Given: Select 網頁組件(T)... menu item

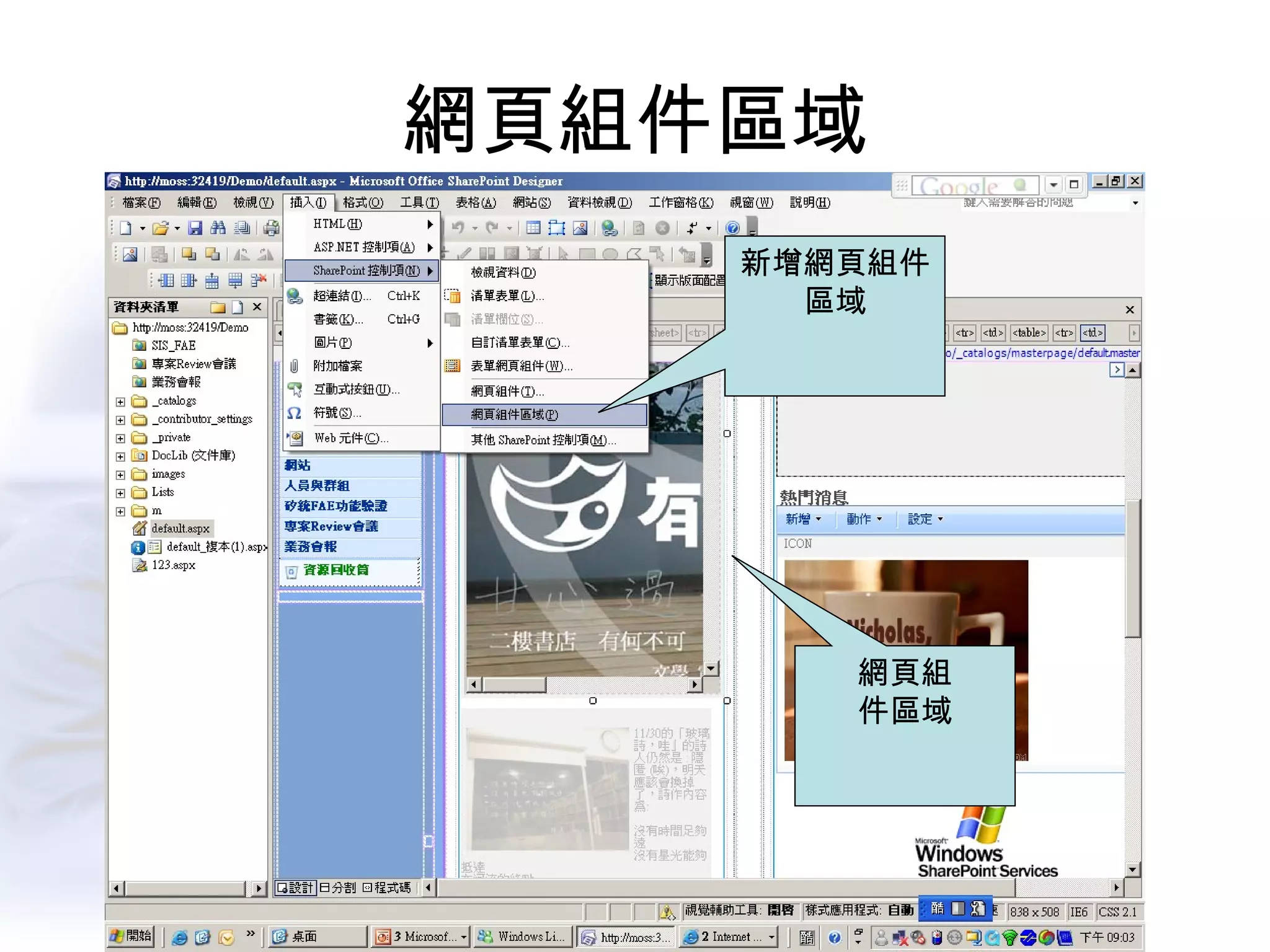Looking at the screenshot, I should [544, 391].
